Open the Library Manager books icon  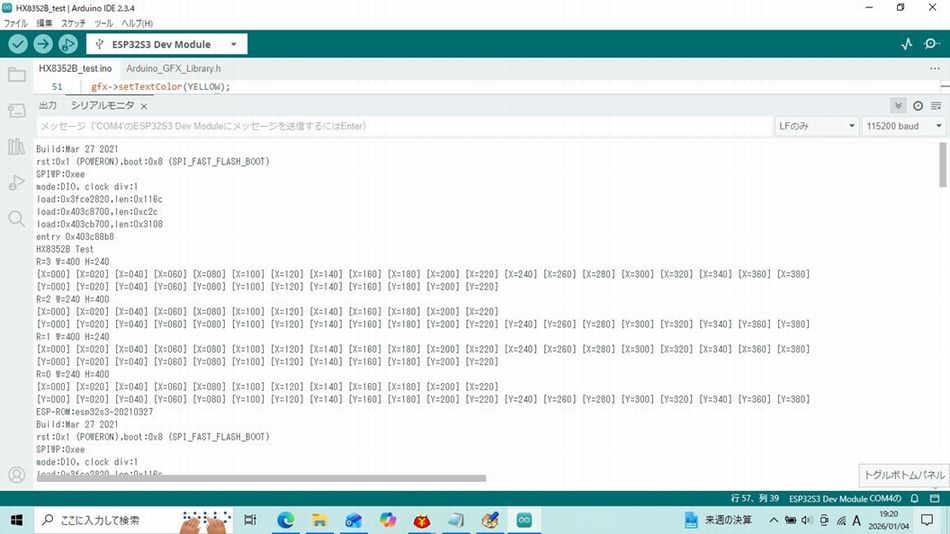tap(16, 147)
